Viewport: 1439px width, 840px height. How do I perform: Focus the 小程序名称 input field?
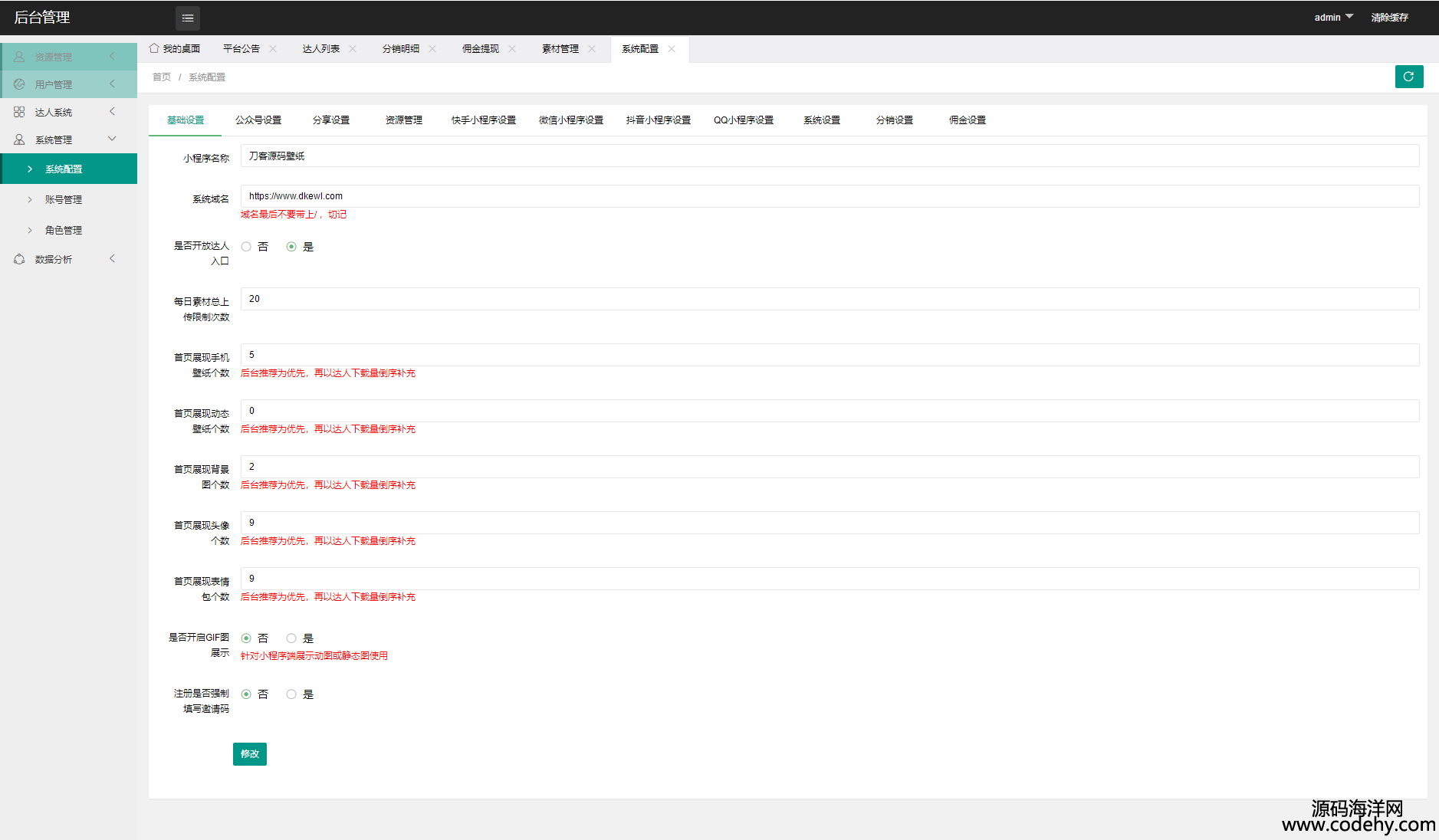click(x=830, y=156)
